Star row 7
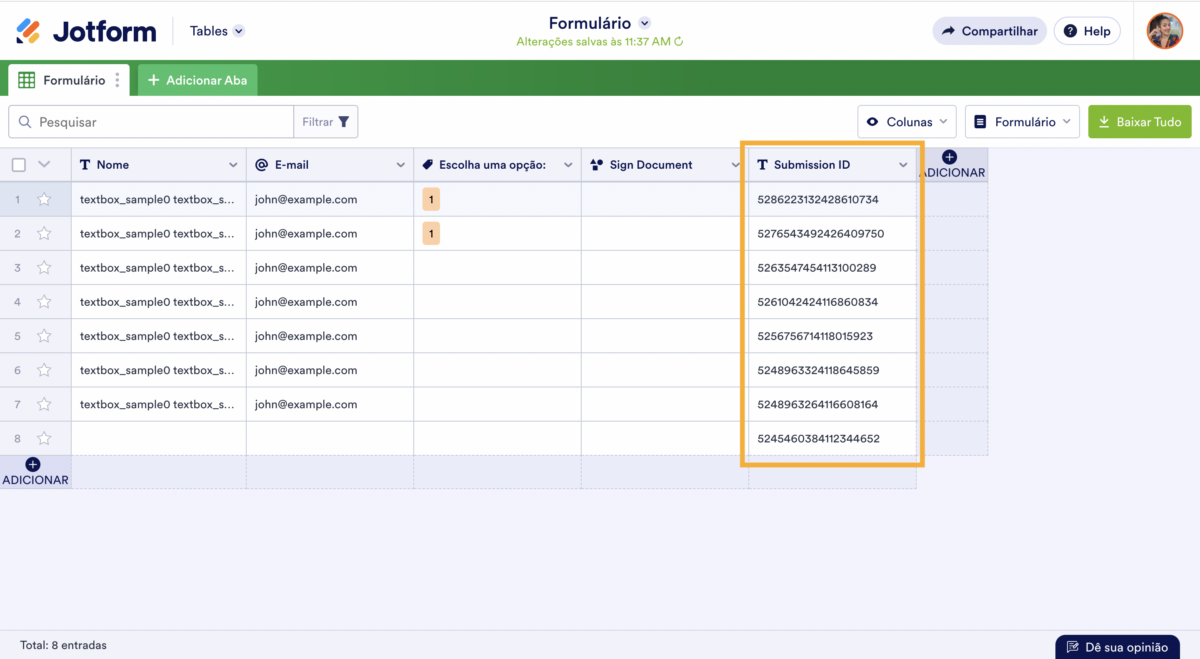 click(44, 404)
